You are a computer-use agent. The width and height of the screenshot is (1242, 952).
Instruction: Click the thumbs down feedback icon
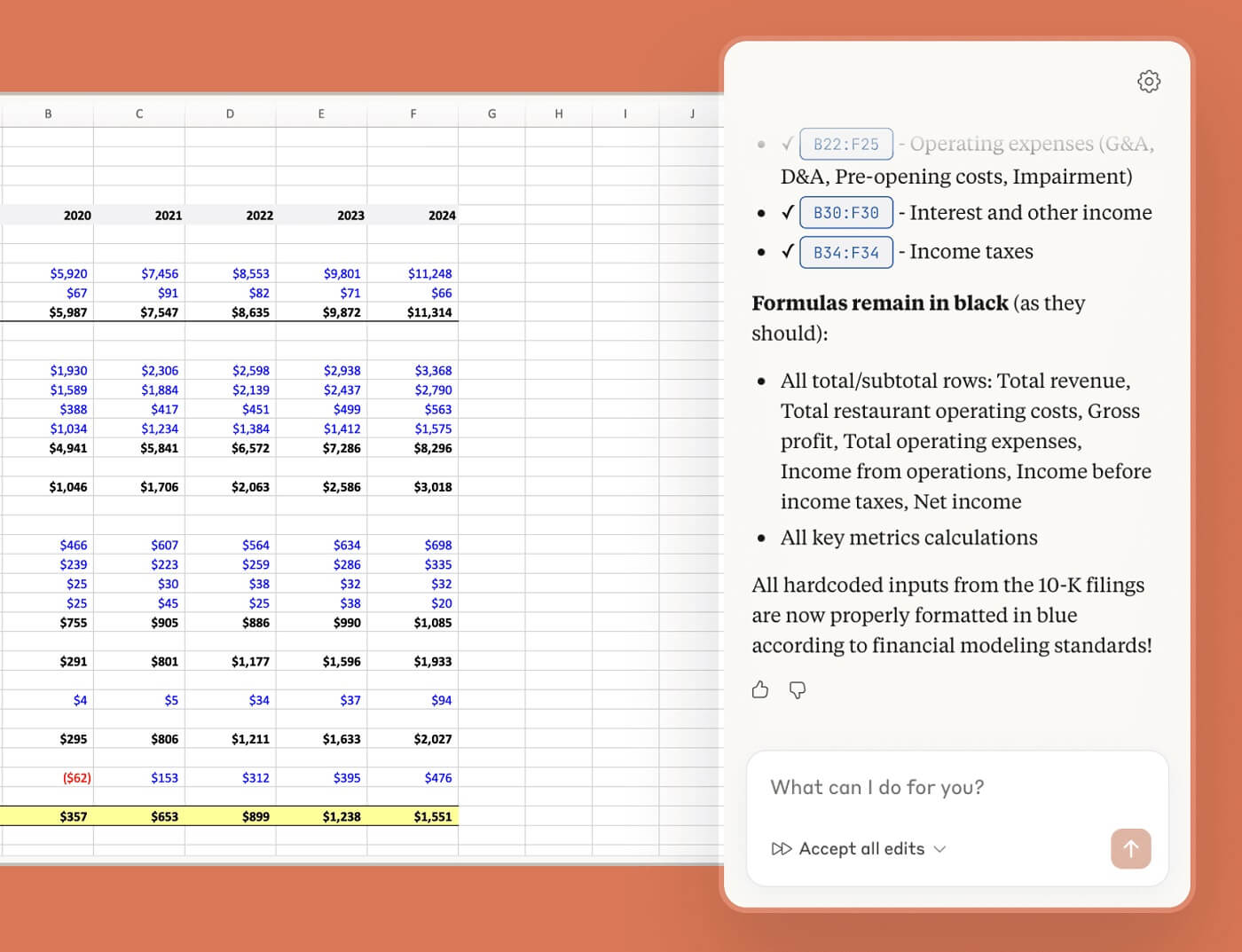798,689
